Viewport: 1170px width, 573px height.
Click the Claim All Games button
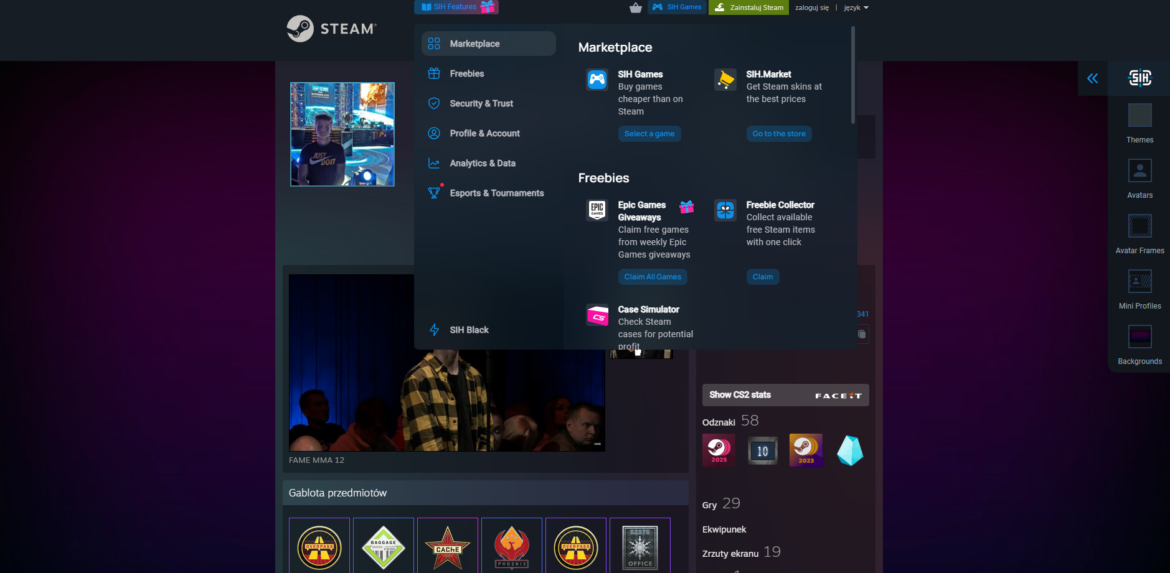click(652, 276)
